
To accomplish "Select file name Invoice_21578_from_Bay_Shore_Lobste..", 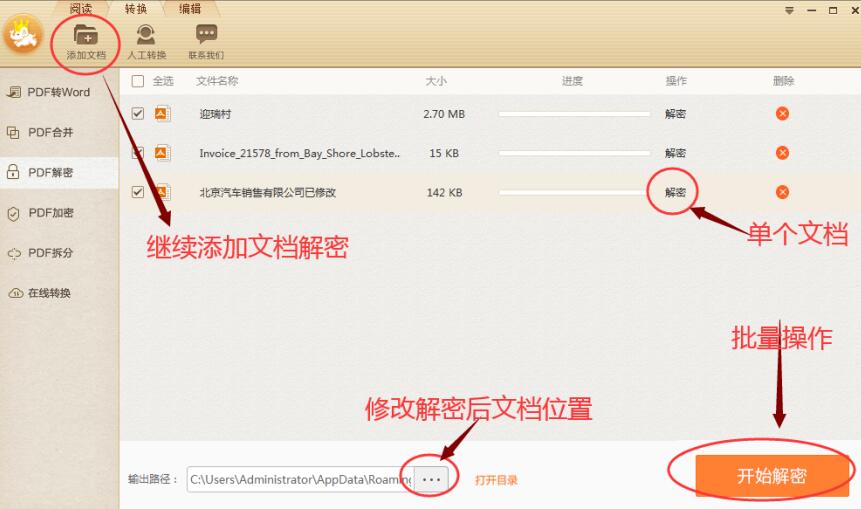I will [x=300, y=153].
